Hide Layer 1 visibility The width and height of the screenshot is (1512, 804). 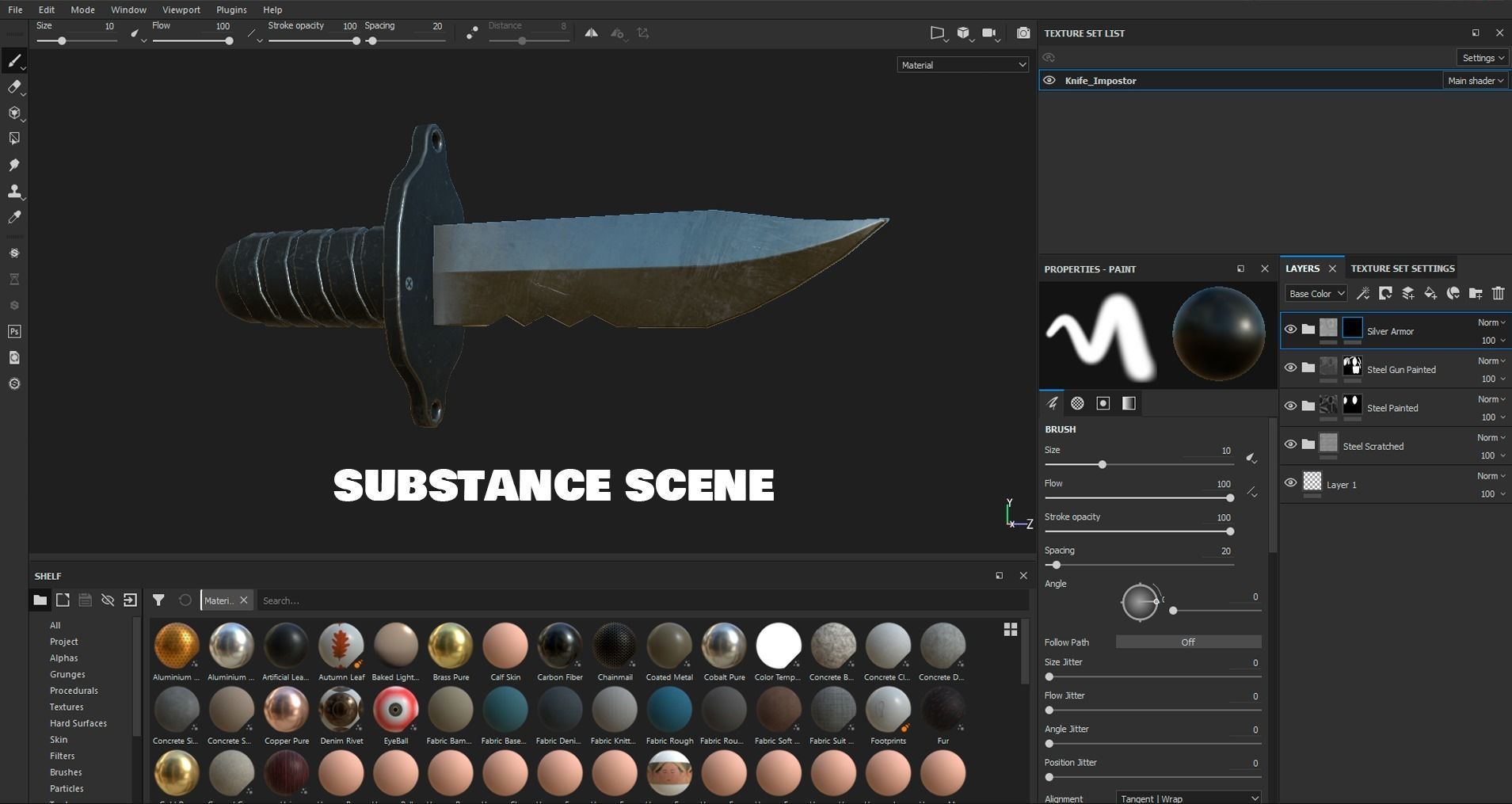click(x=1290, y=482)
